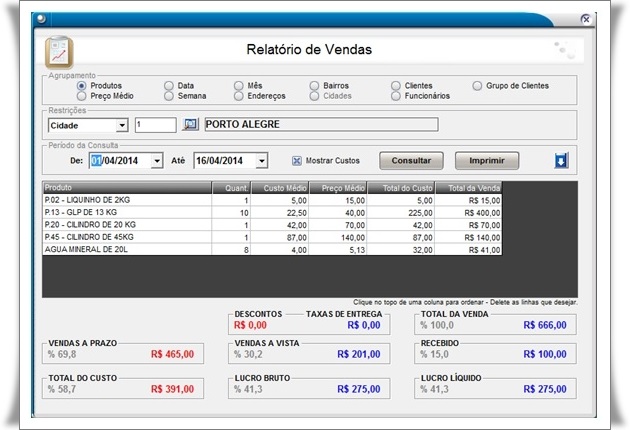
Task: Open the Até end date dropdown
Action: tap(262, 161)
